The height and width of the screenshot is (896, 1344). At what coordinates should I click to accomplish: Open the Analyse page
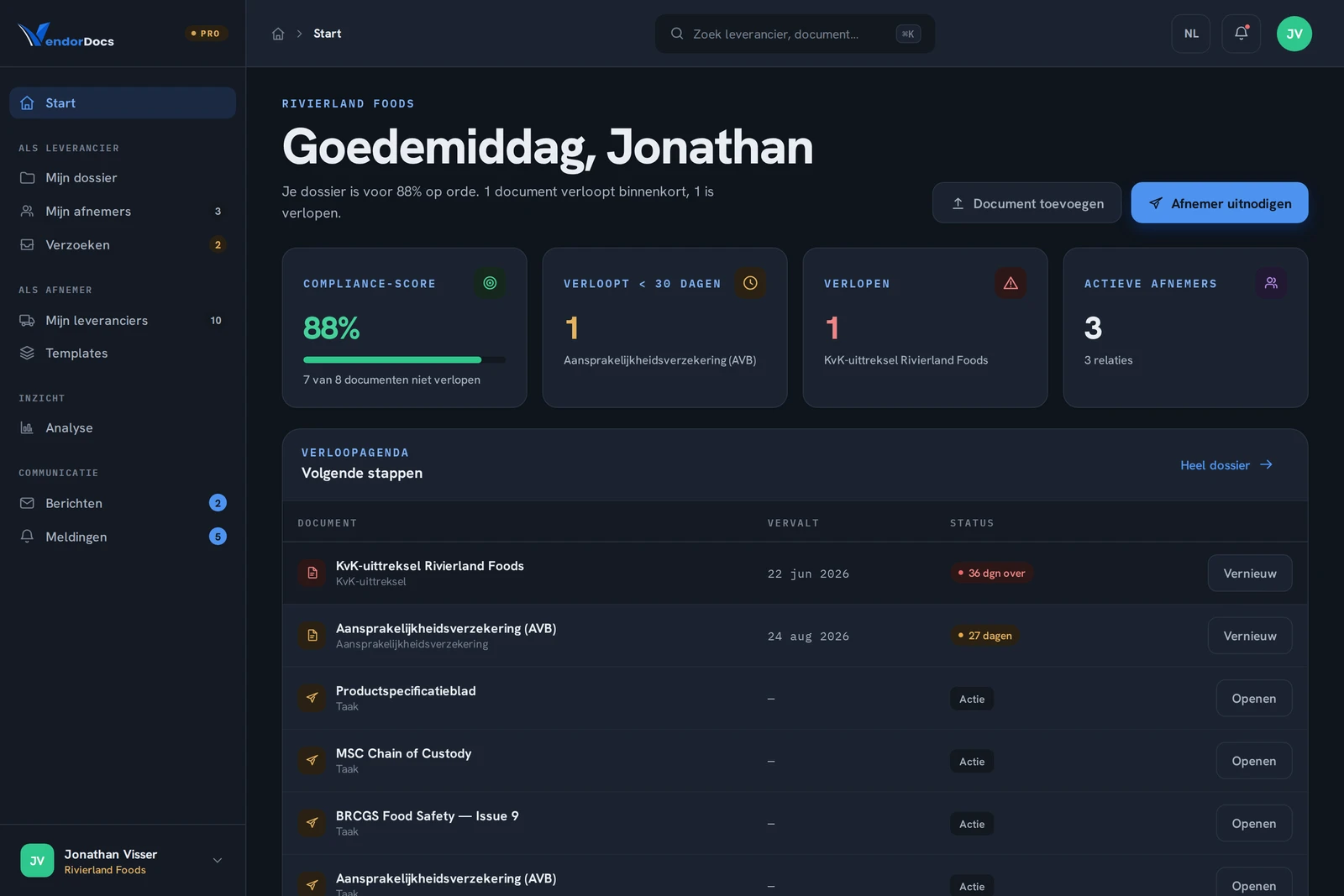[x=123, y=427]
